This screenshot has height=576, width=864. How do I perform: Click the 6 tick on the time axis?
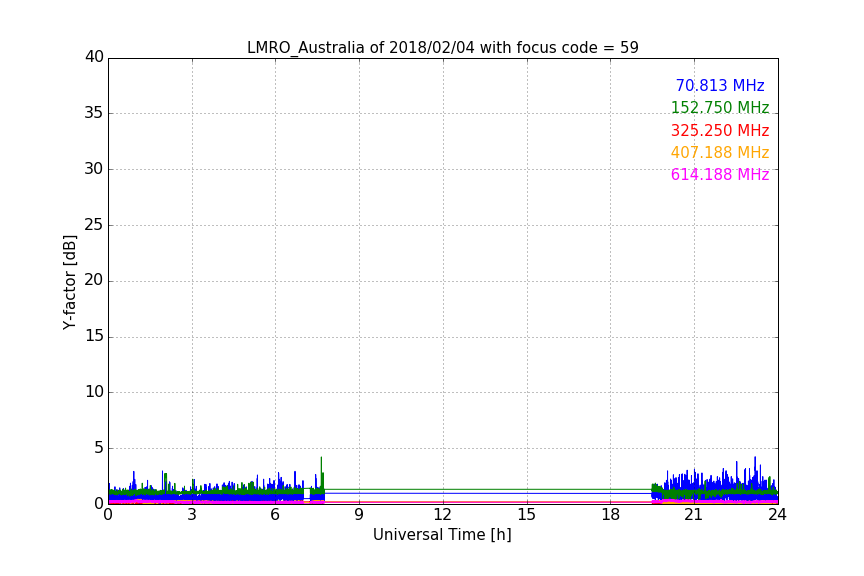(x=276, y=515)
